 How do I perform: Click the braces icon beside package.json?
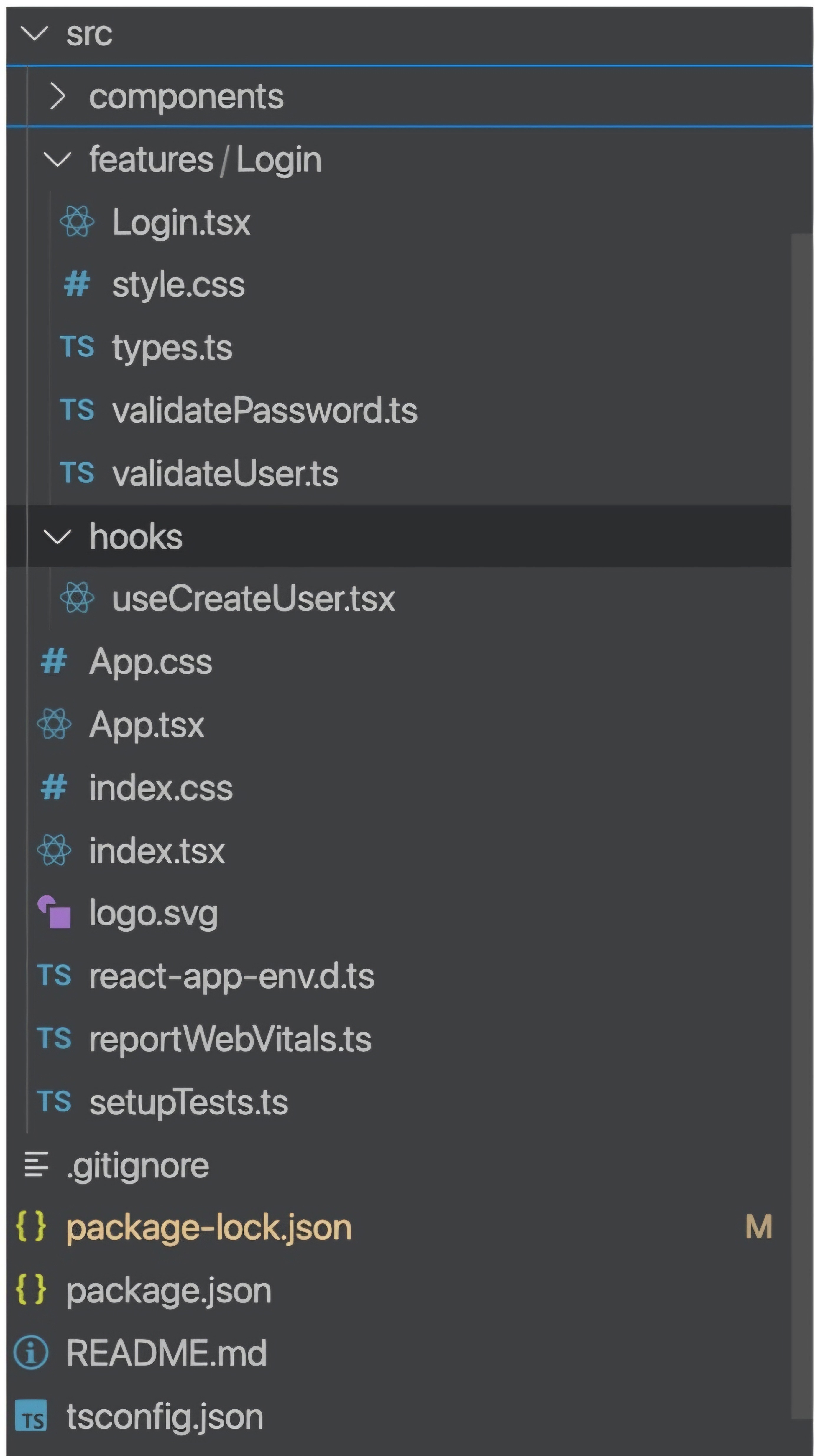[31, 1290]
